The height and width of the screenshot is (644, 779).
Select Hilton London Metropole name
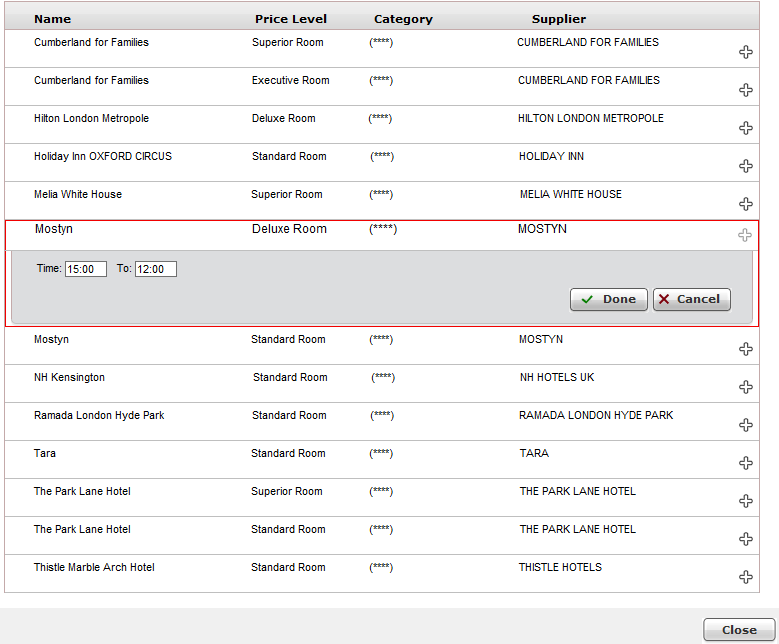click(x=91, y=118)
